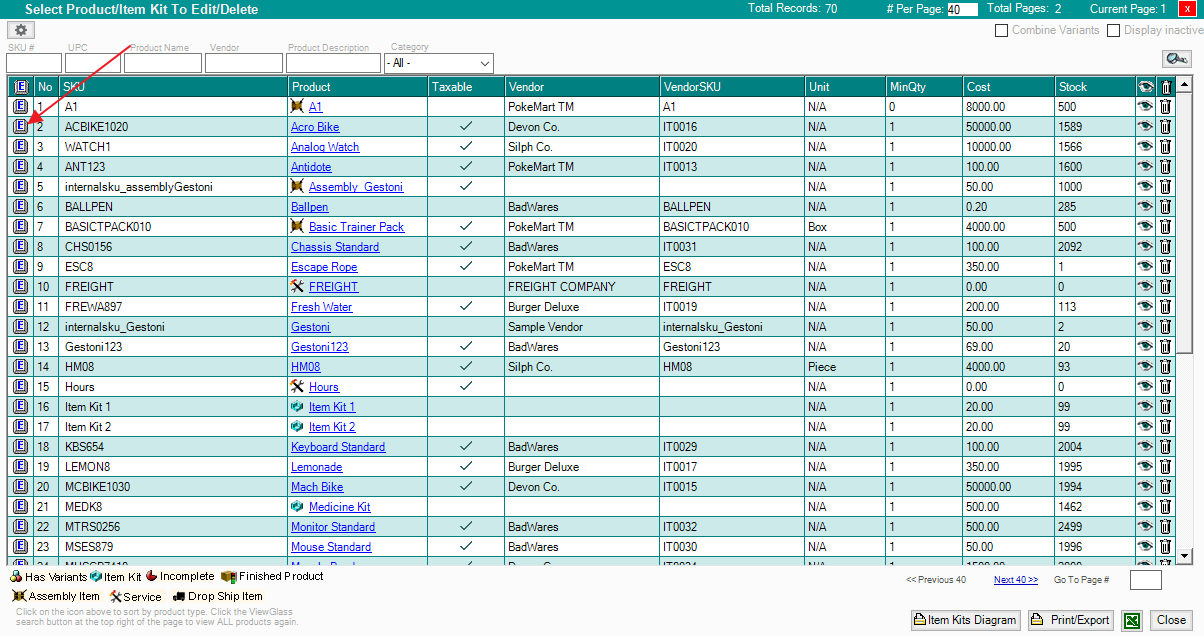The height and width of the screenshot is (636, 1204).
Task: Open the Category dropdown filter
Action: (x=439, y=63)
